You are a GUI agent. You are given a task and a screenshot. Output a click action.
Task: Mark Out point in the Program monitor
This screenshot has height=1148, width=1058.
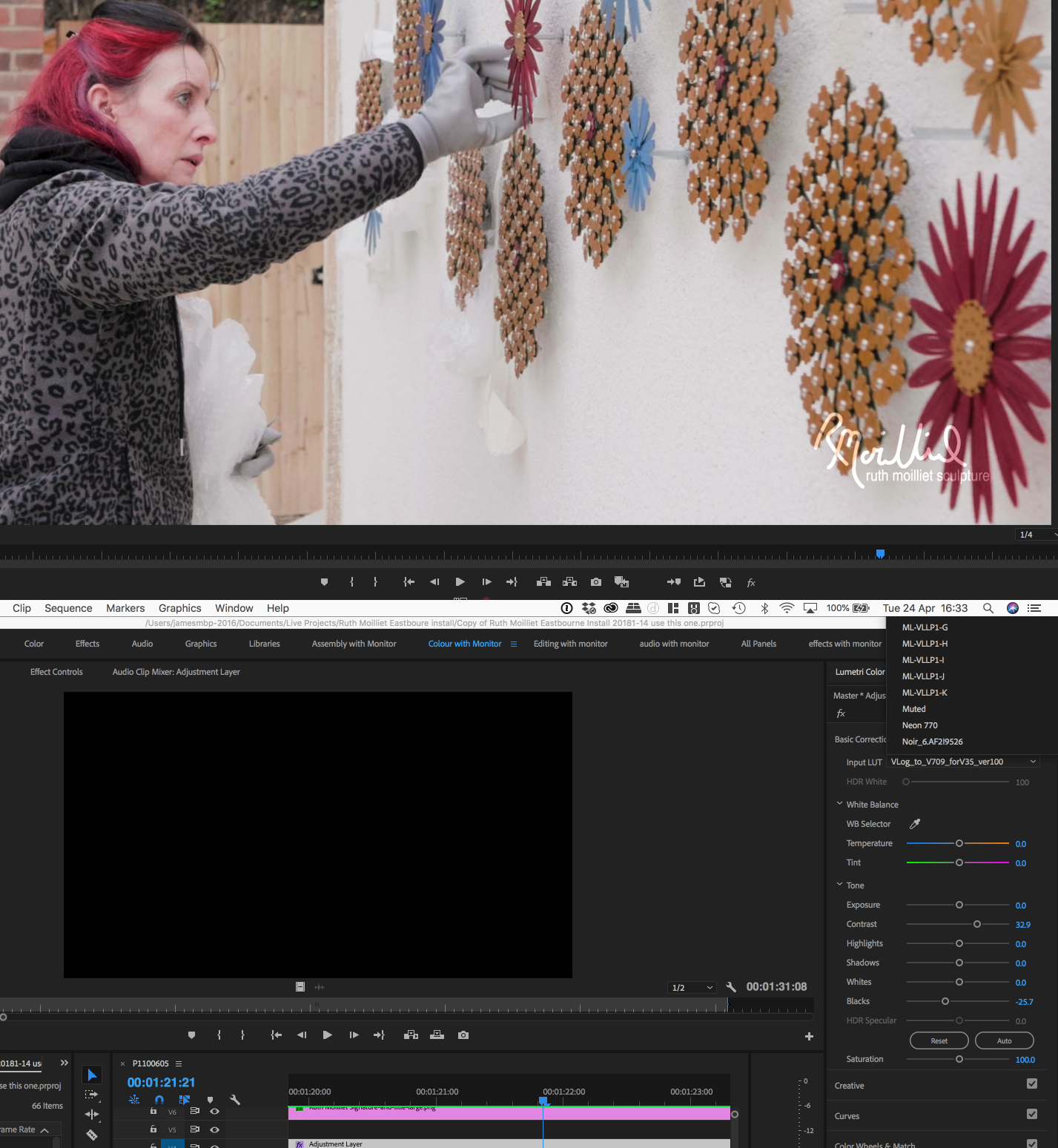(376, 582)
